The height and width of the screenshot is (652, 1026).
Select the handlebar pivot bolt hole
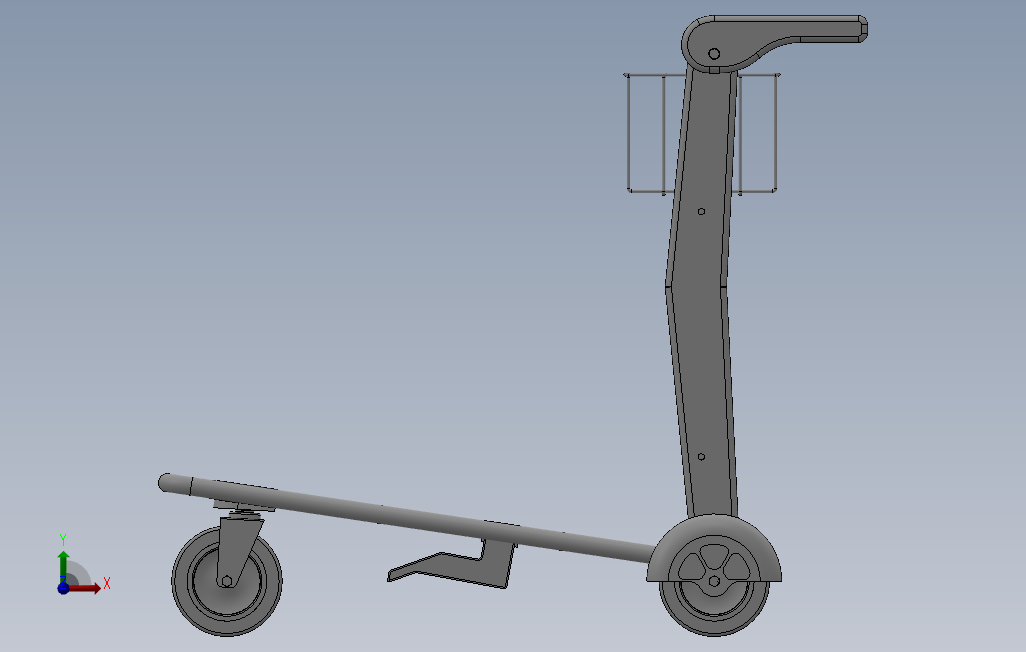[x=714, y=54]
